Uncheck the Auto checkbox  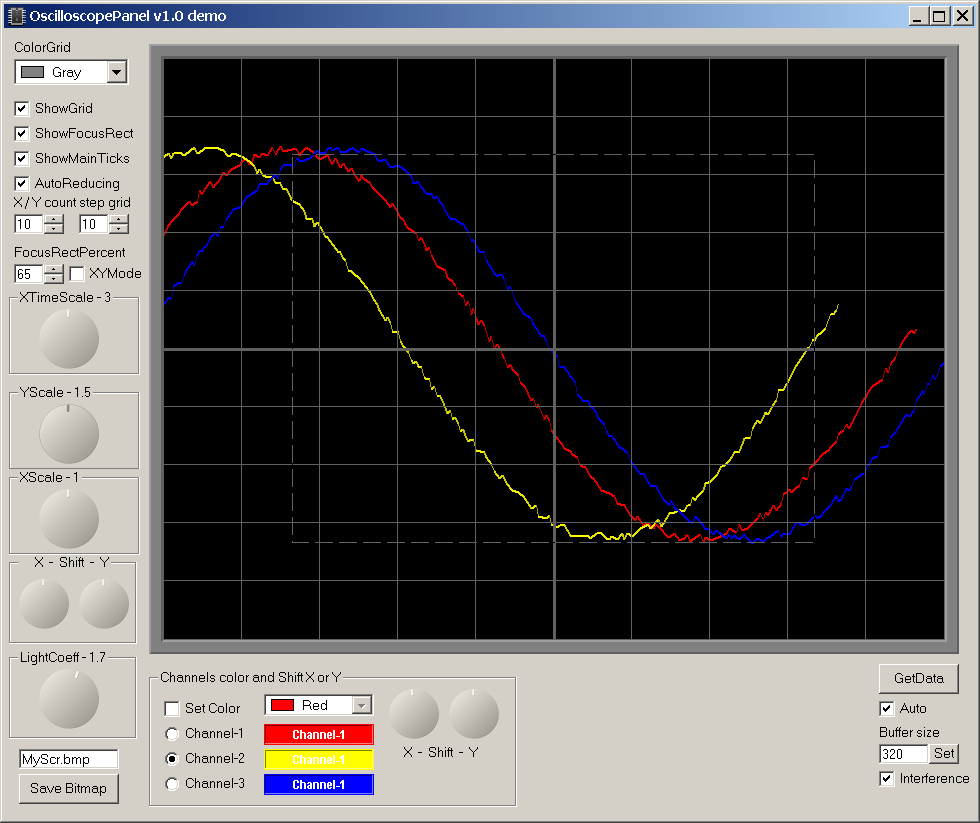click(887, 709)
